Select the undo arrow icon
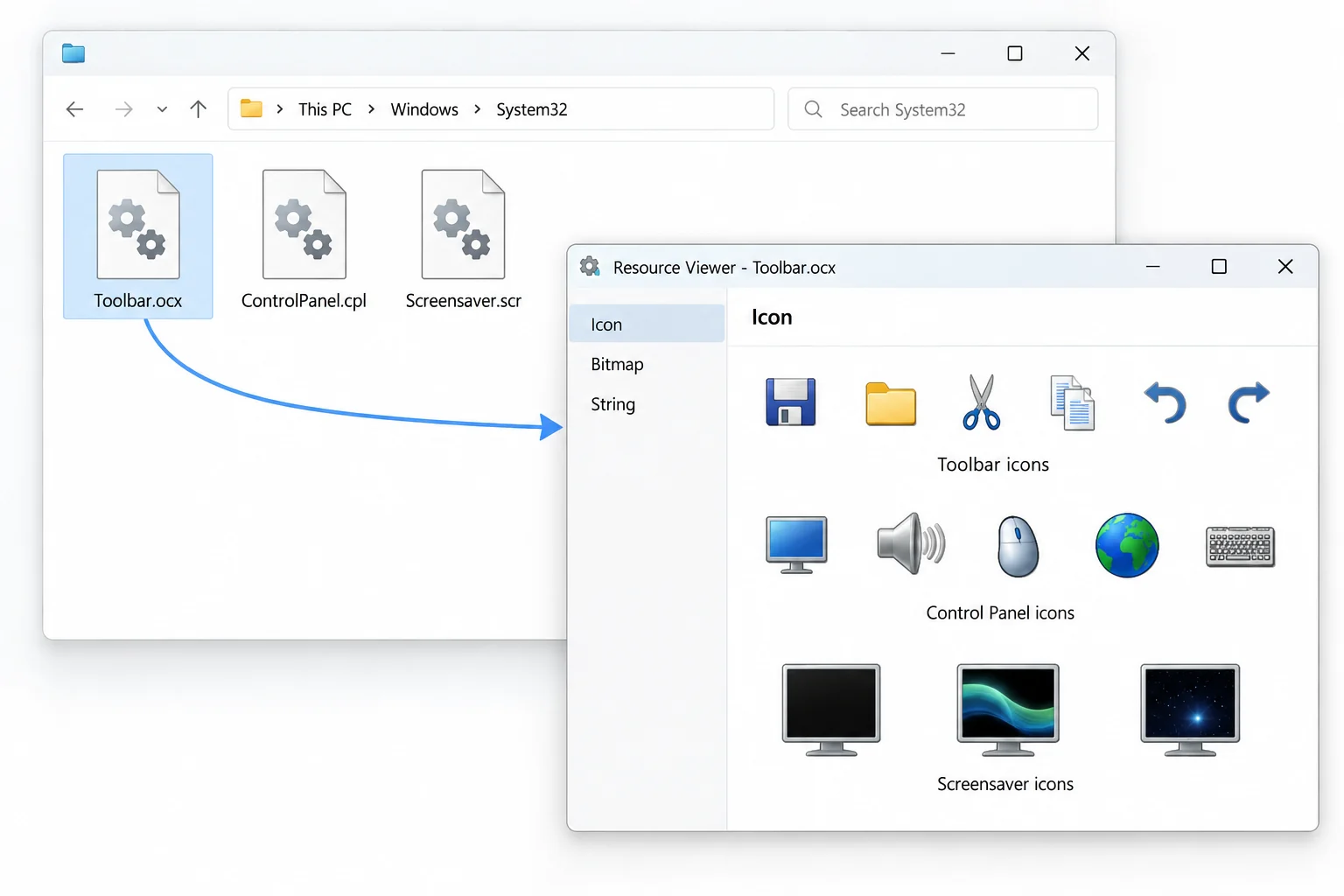1344x896 pixels. click(x=1165, y=402)
